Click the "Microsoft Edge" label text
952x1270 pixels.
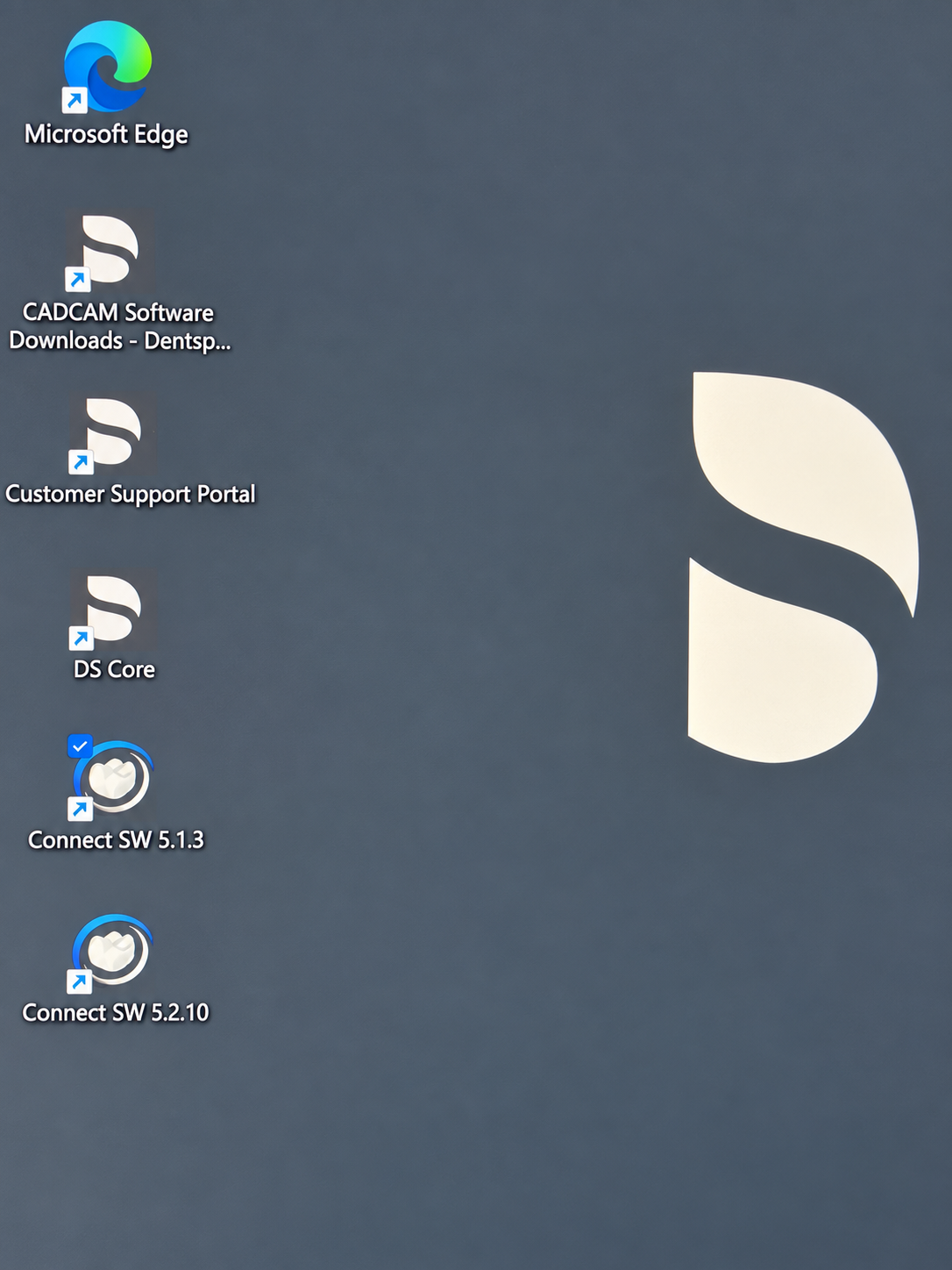pyautogui.click(x=106, y=134)
